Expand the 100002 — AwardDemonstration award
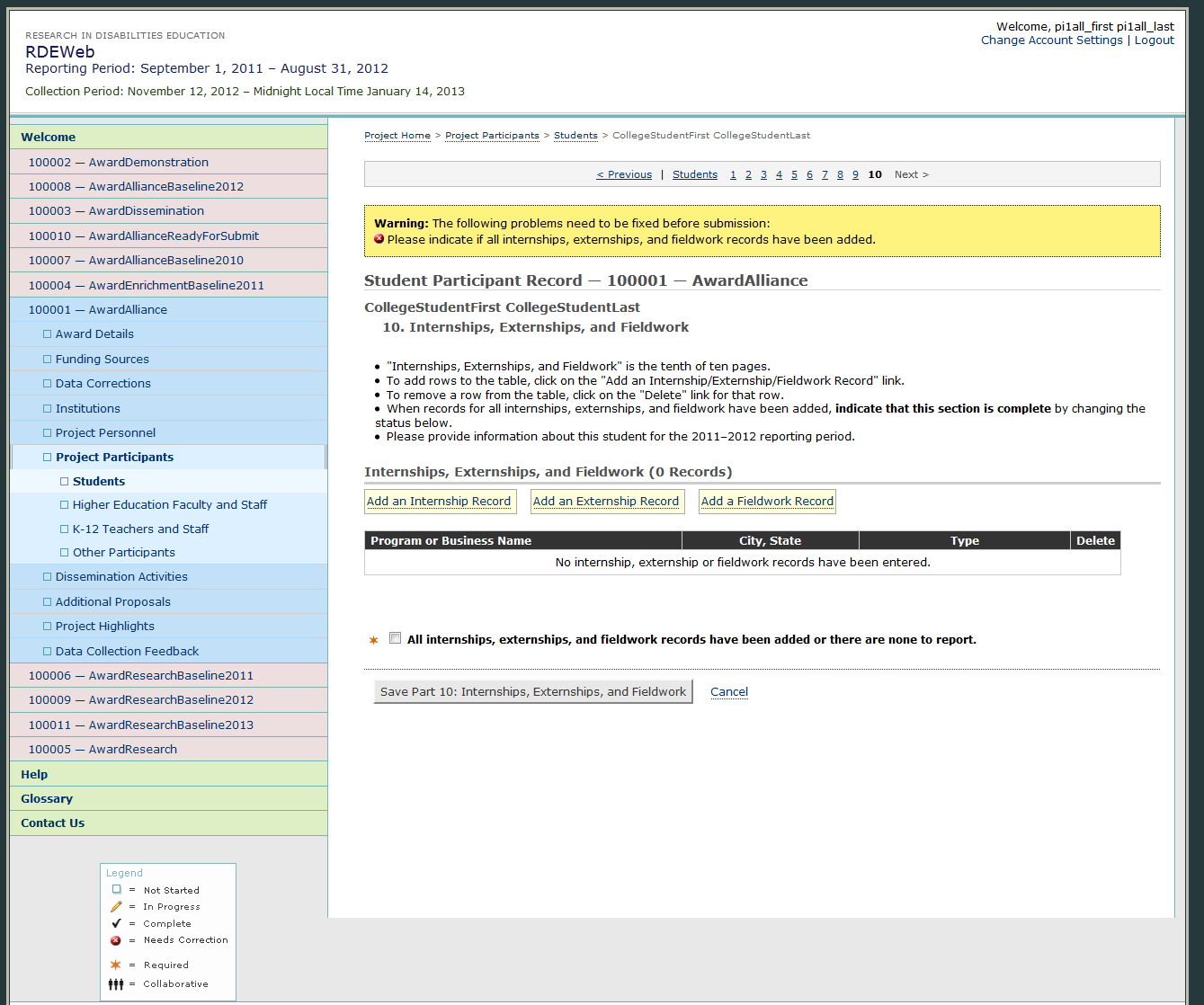The width and height of the screenshot is (1204, 1005). [118, 162]
